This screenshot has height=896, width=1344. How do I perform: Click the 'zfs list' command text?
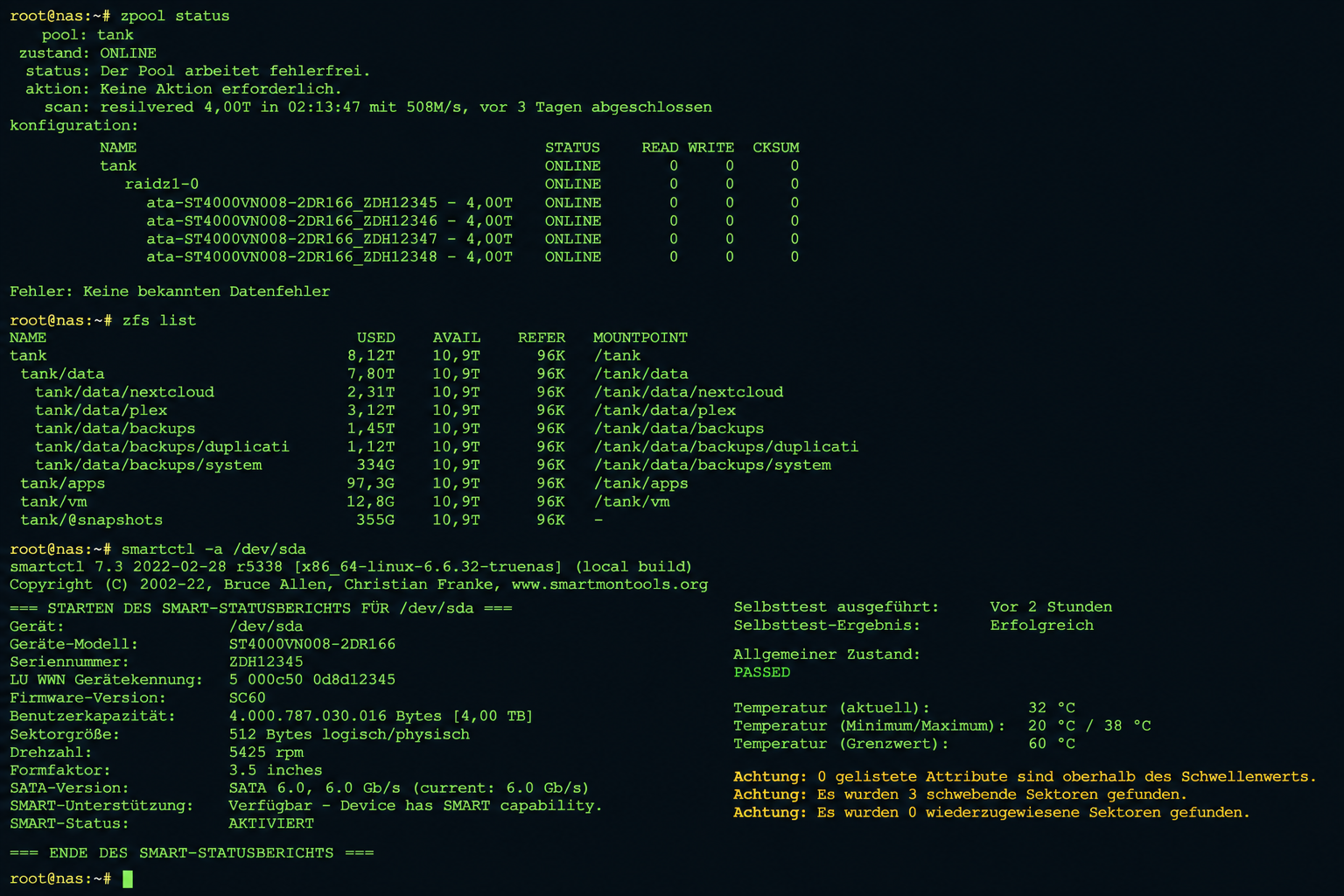(159, 320)
